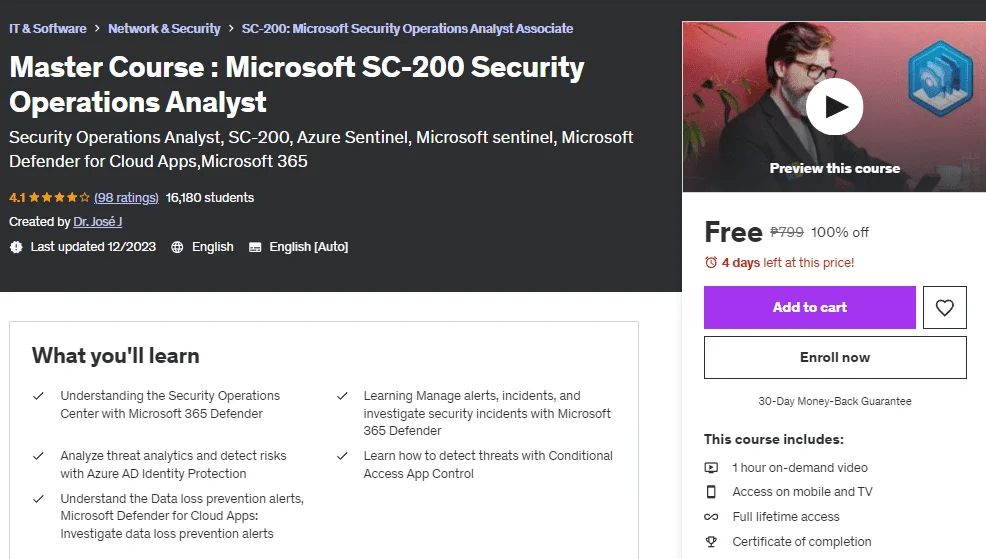Click 'Learn how to detect threats with Conditional' item
This screenshot has width=986, height=559.
tap(488, 465)
